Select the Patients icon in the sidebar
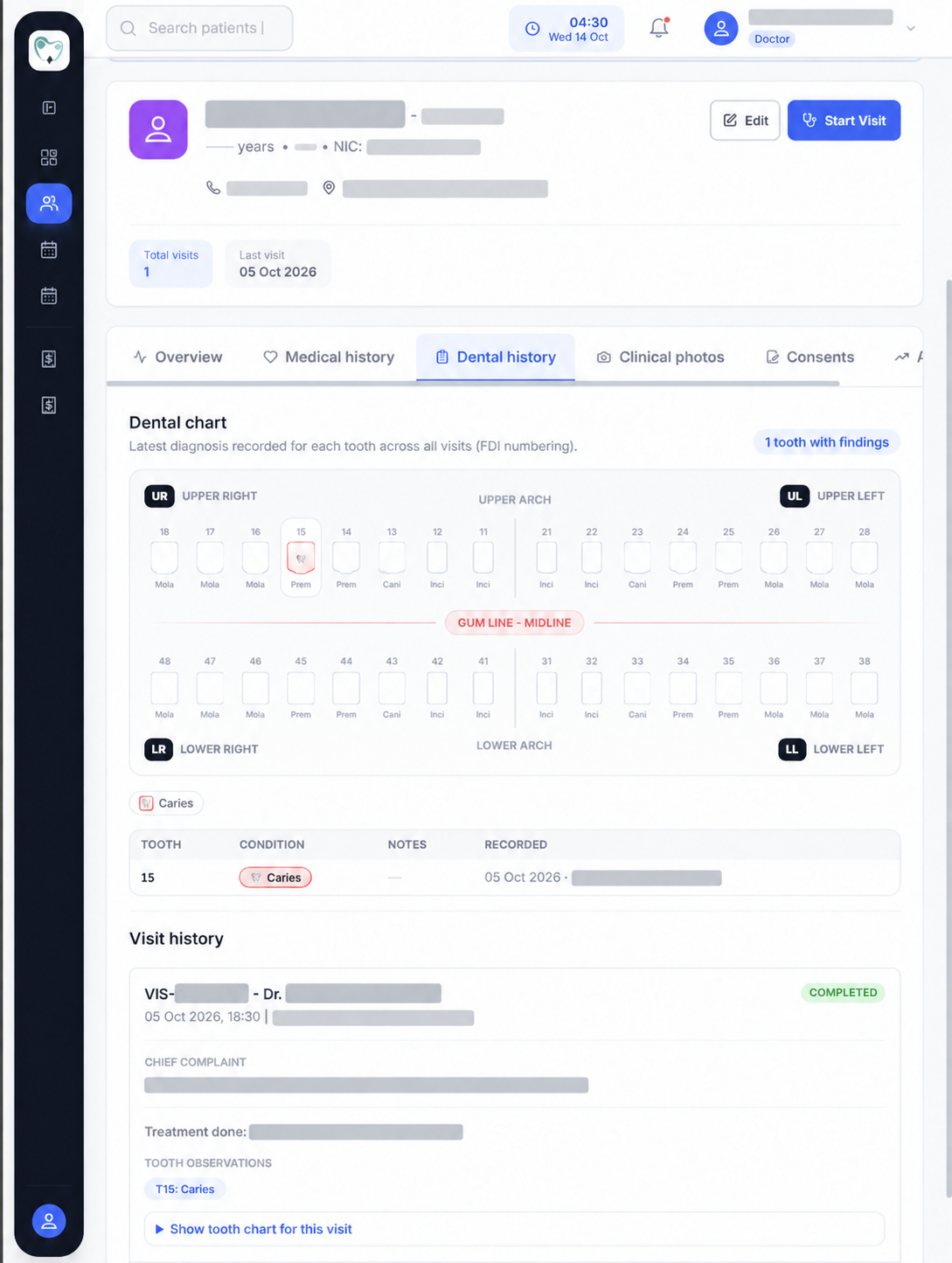This screenshot has height=1263, width=952. [x=49, y=203]
